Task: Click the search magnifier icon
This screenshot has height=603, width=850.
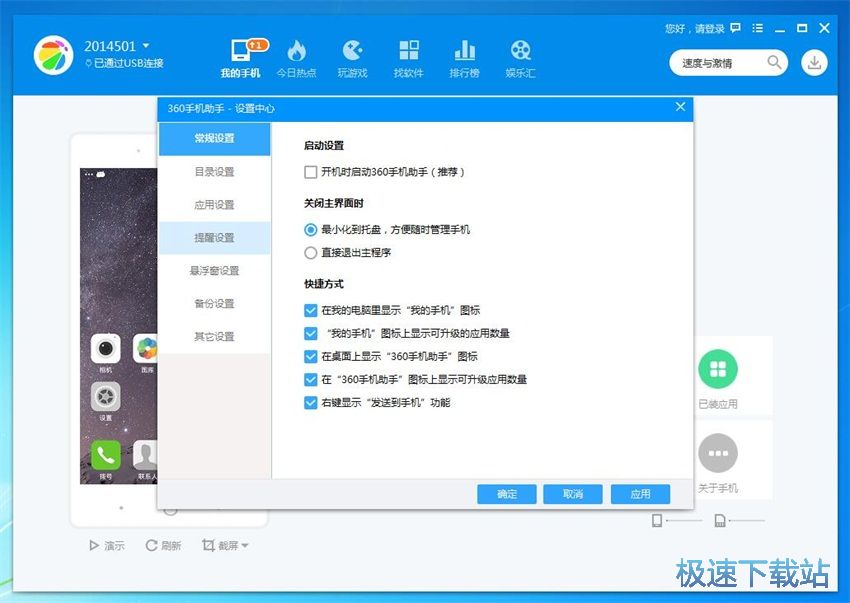Action: 774,62
